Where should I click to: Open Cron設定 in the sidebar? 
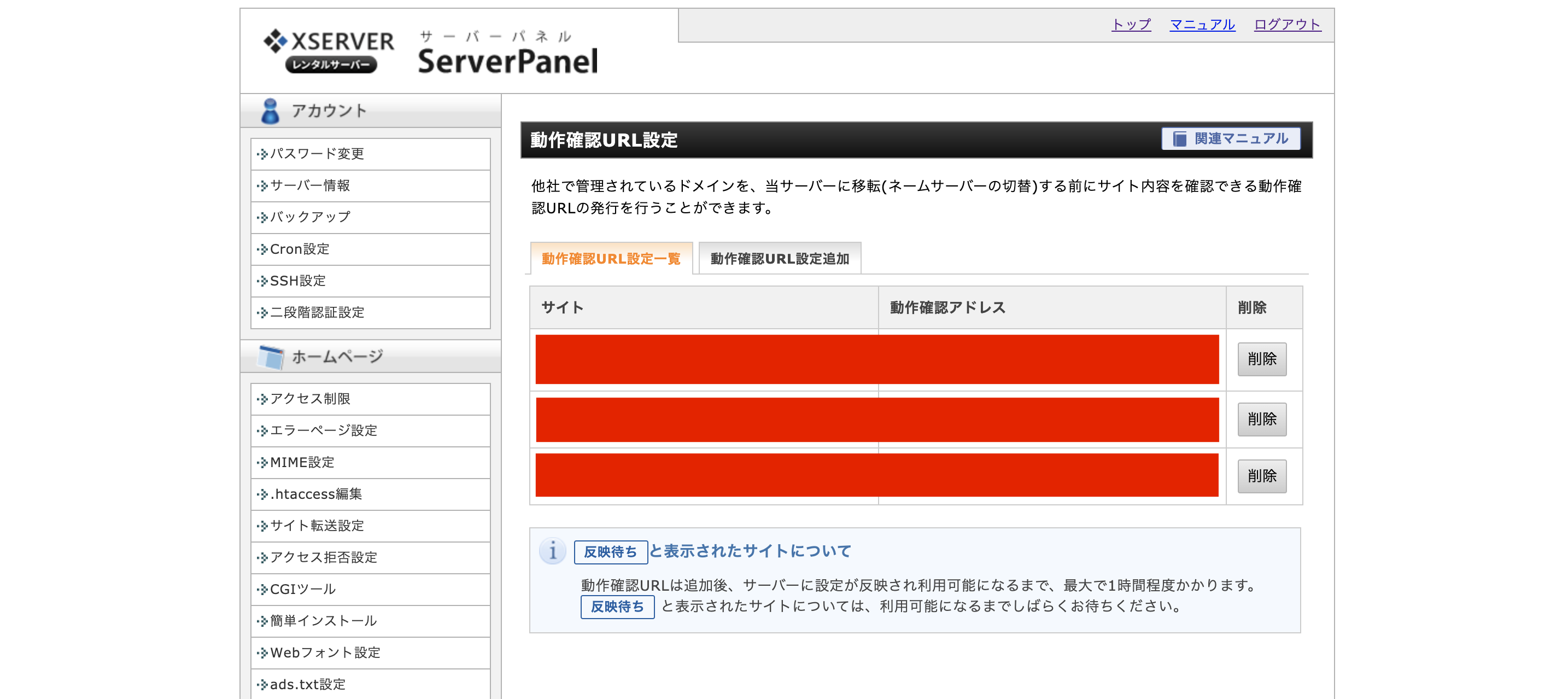[x=300, y=249]
